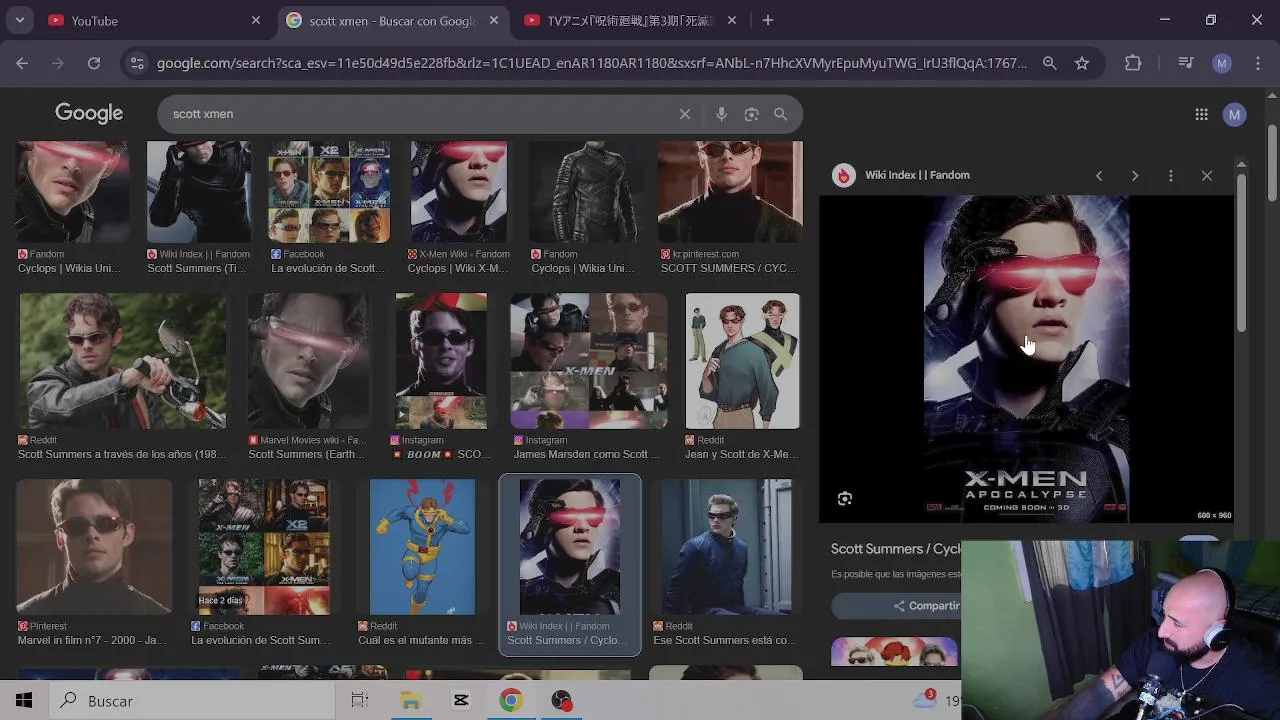Open Google Chrome taskbar icon
1280x720 pixels.
pos(511,700)
